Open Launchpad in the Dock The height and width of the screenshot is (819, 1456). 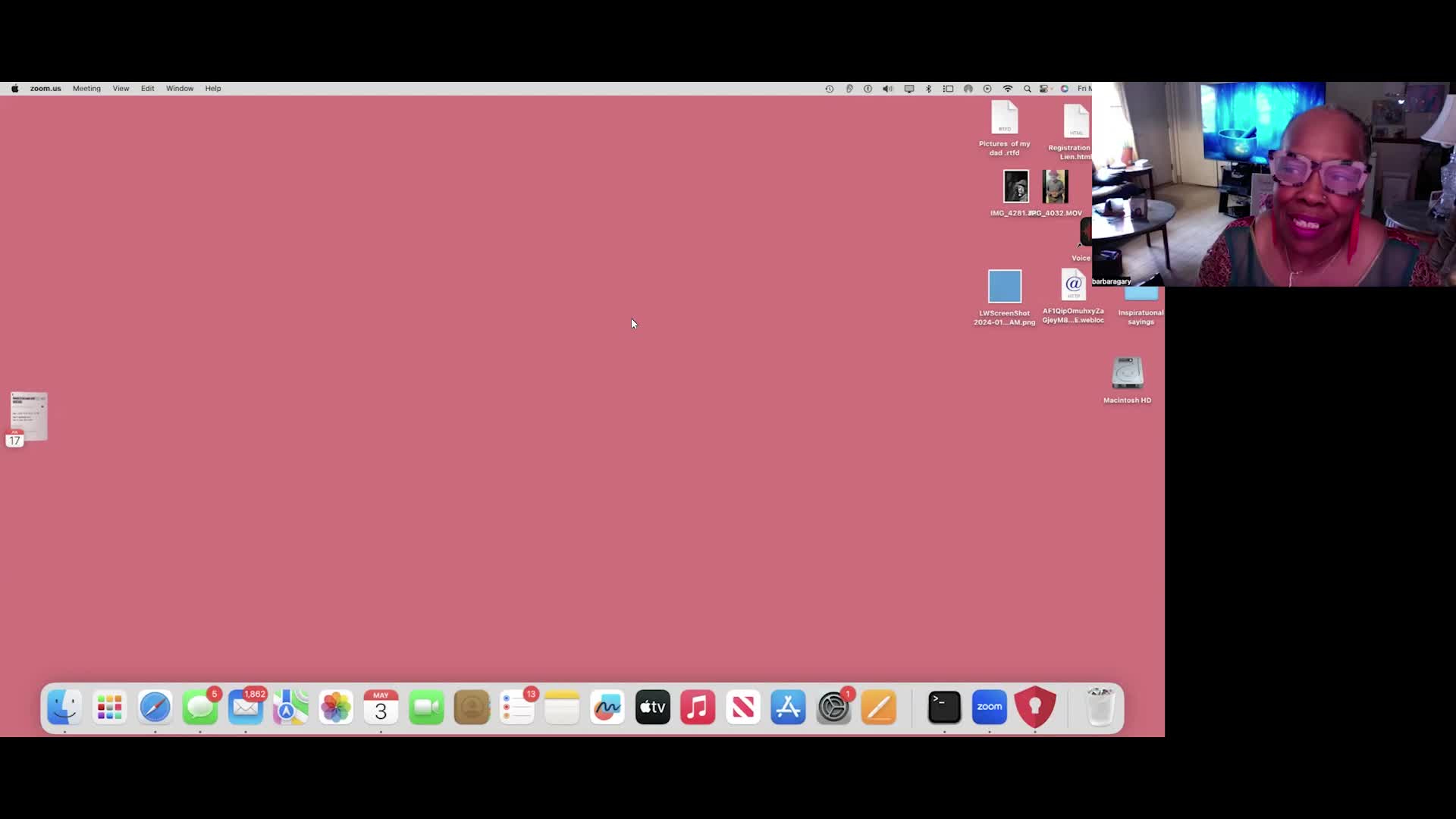[110, 708]
